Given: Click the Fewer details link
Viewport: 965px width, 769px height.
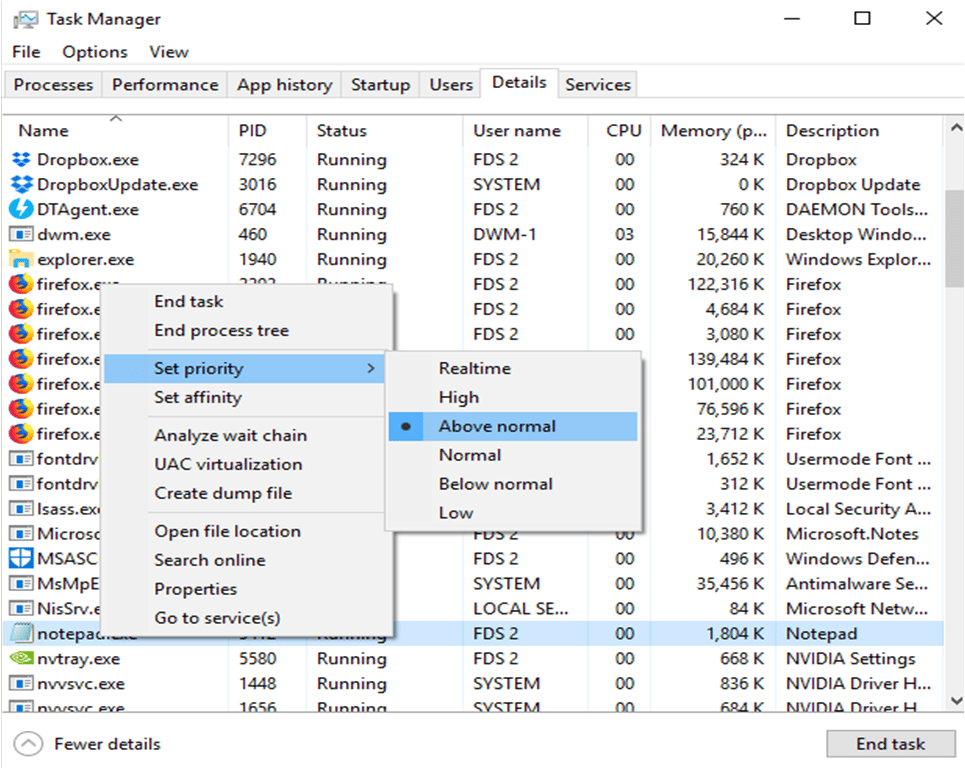Looking at the screenshot, I should pyautogui.click(x=107, y=744).
